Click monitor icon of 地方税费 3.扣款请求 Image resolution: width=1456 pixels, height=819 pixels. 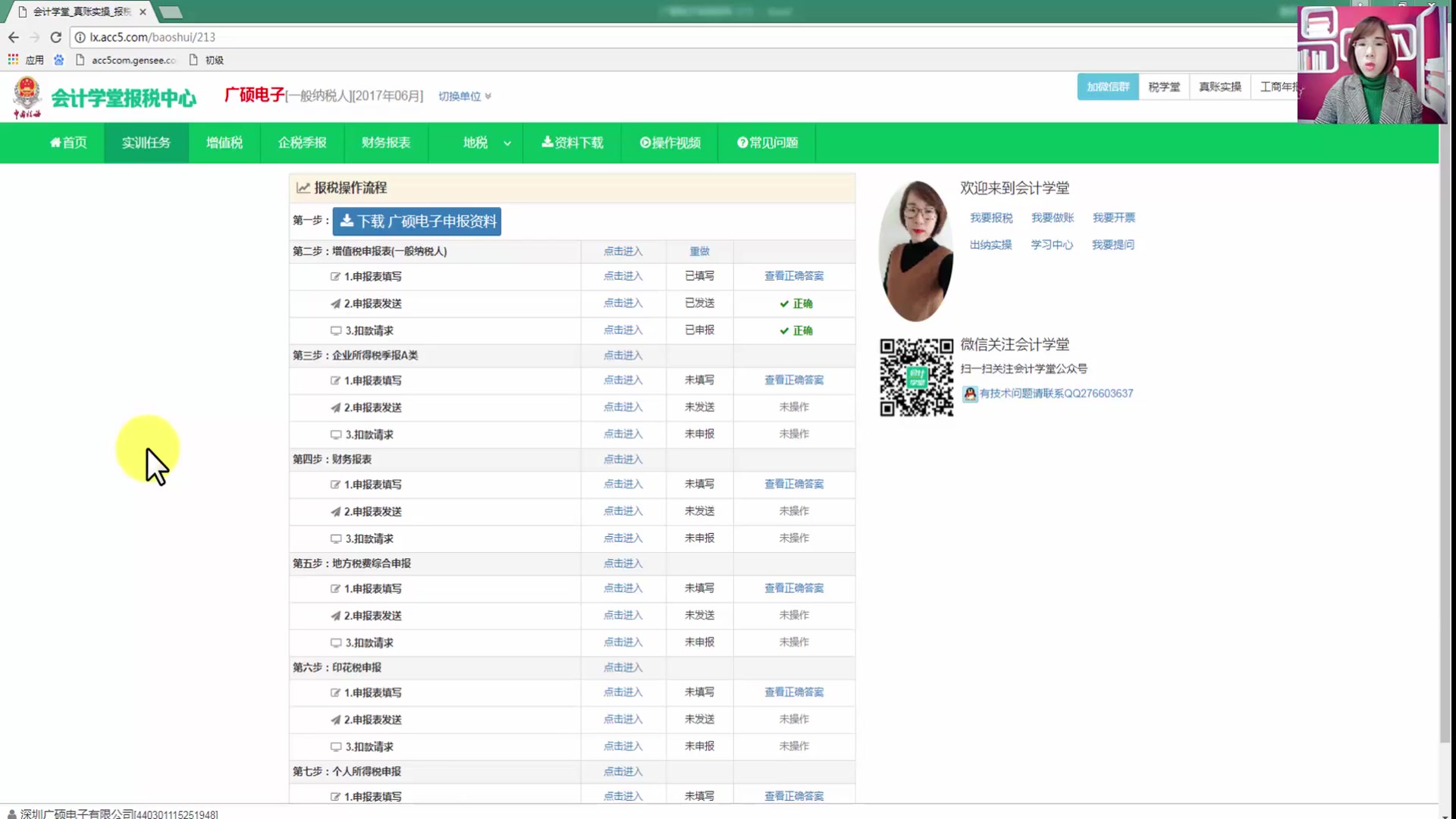[x=336, y=642]
